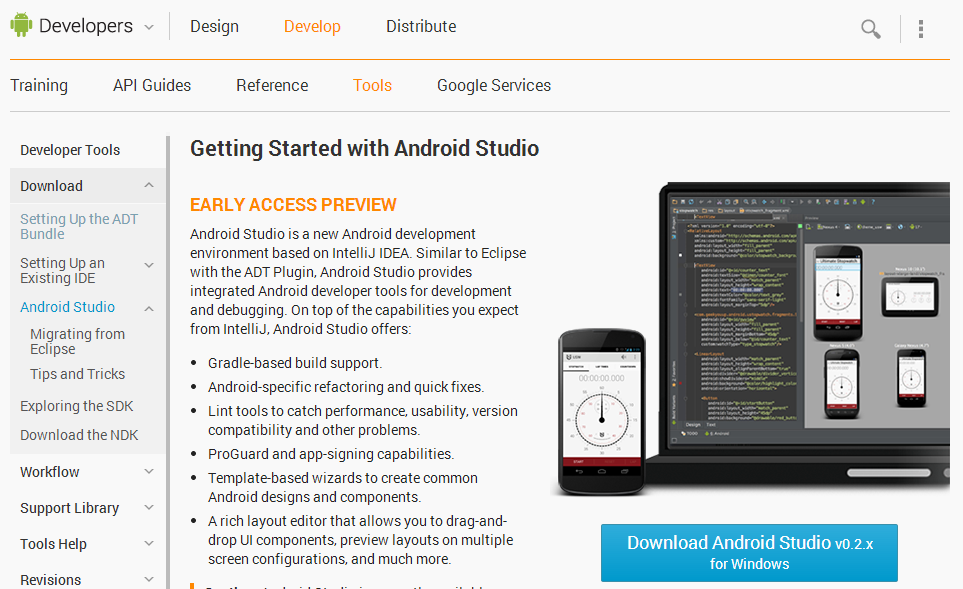Expand the Tools Help section
The image size is (963, 589).
pos(148,543)
